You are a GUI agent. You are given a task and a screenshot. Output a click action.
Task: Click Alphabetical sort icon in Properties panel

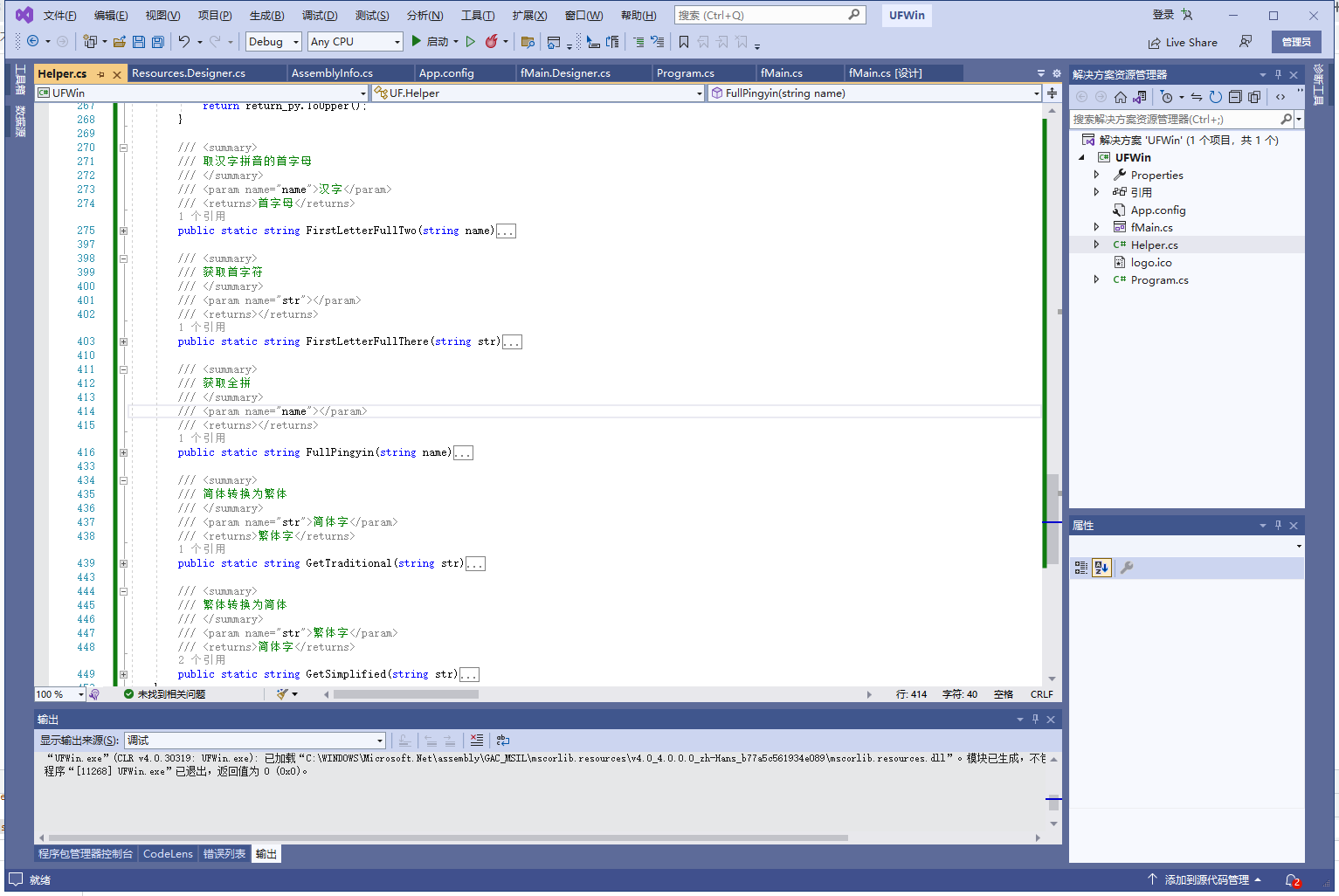pyautogui.click(x=1101, y=568)
